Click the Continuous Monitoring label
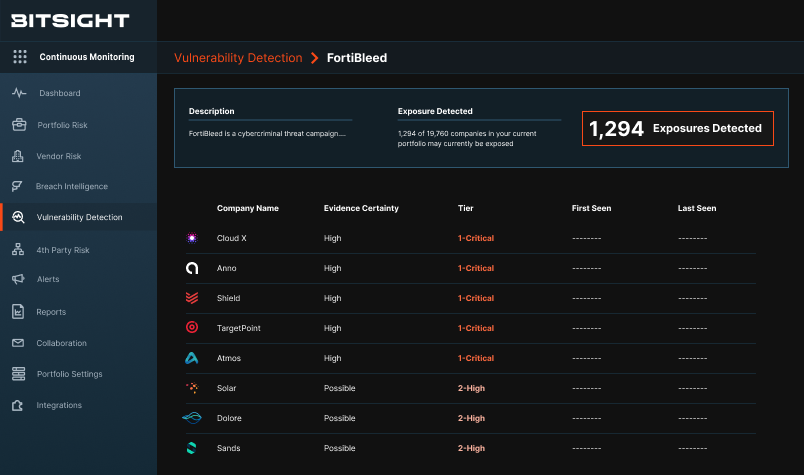The image size is (804, 475). point(87,56)
